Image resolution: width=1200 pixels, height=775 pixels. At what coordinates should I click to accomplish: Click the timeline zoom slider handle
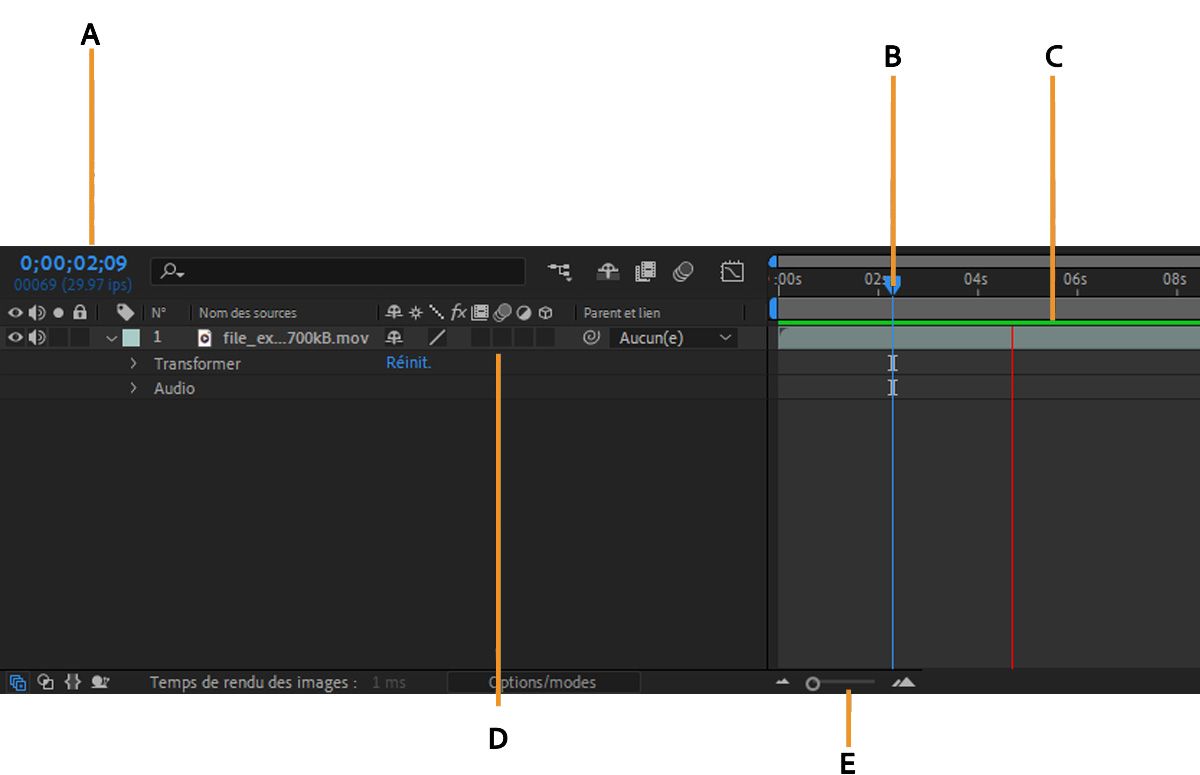813,684
